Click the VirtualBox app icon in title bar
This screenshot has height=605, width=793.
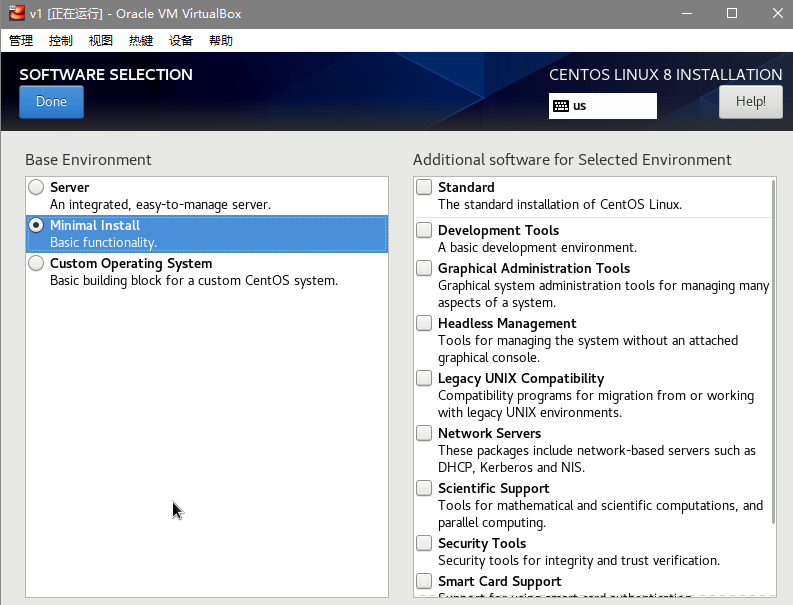17,13
